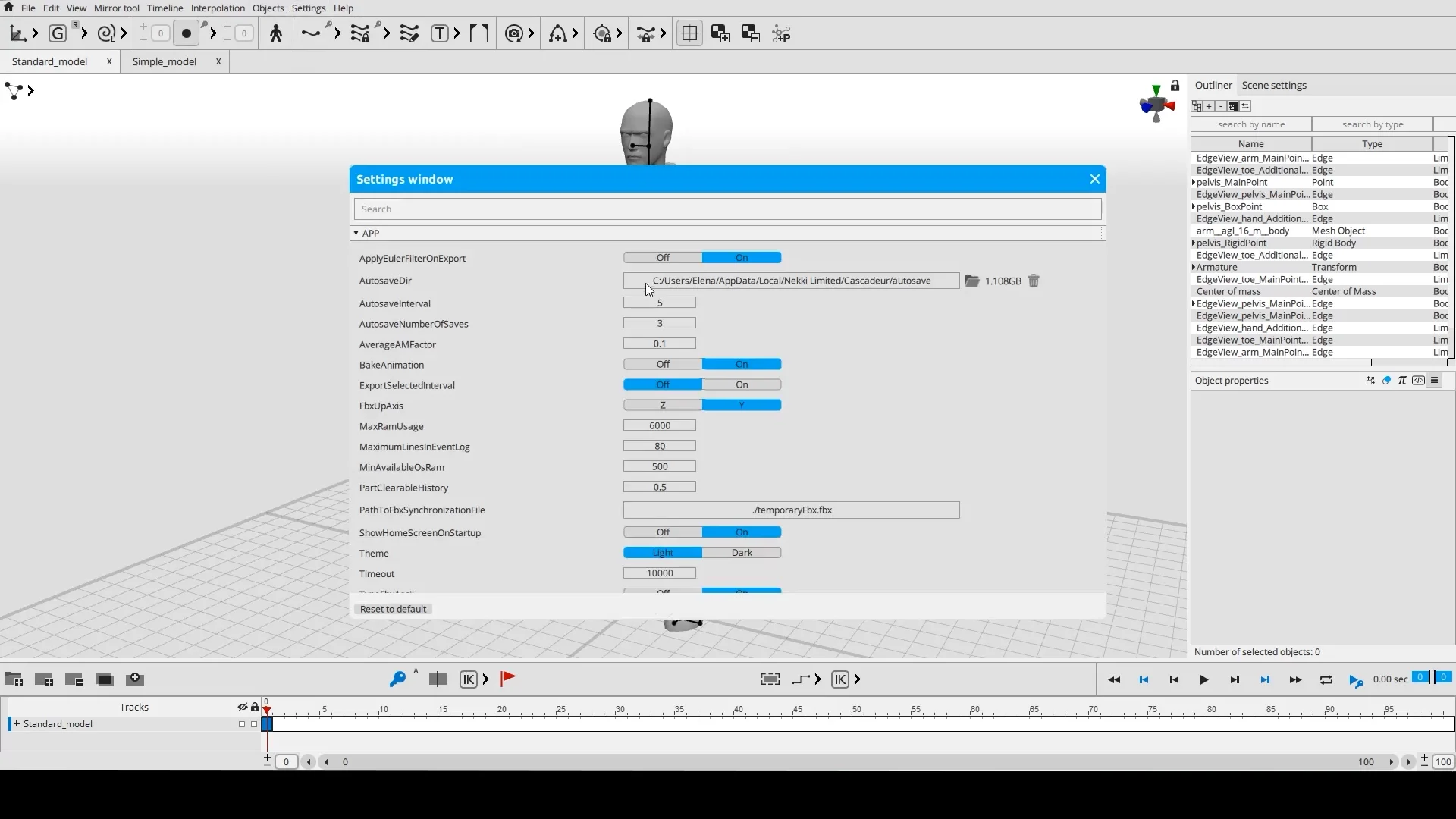Collapse the APP settings section

pyautogui.click(x=356, y=234)
